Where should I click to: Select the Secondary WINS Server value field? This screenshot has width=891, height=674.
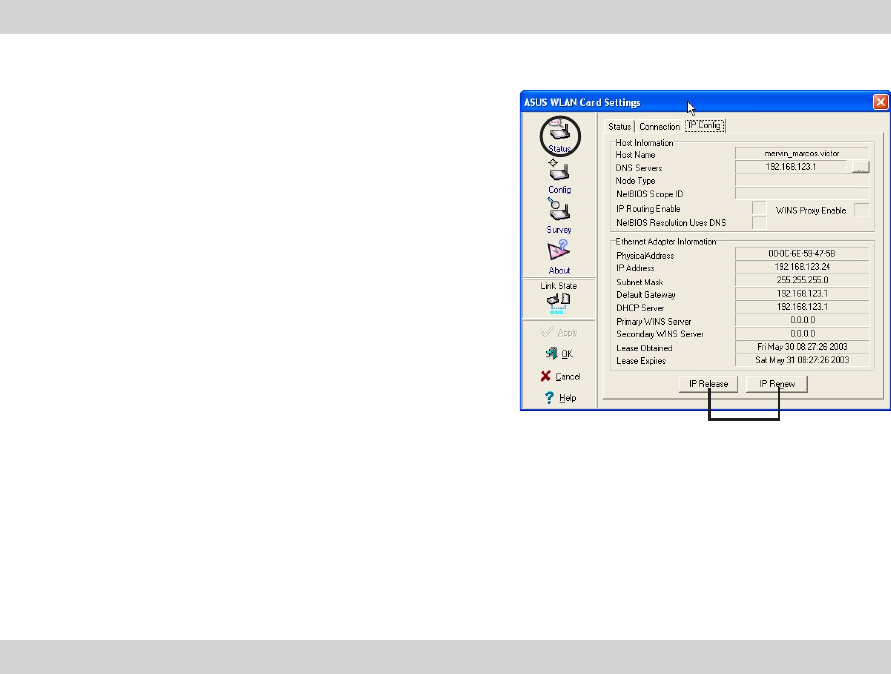pos(802,334)
